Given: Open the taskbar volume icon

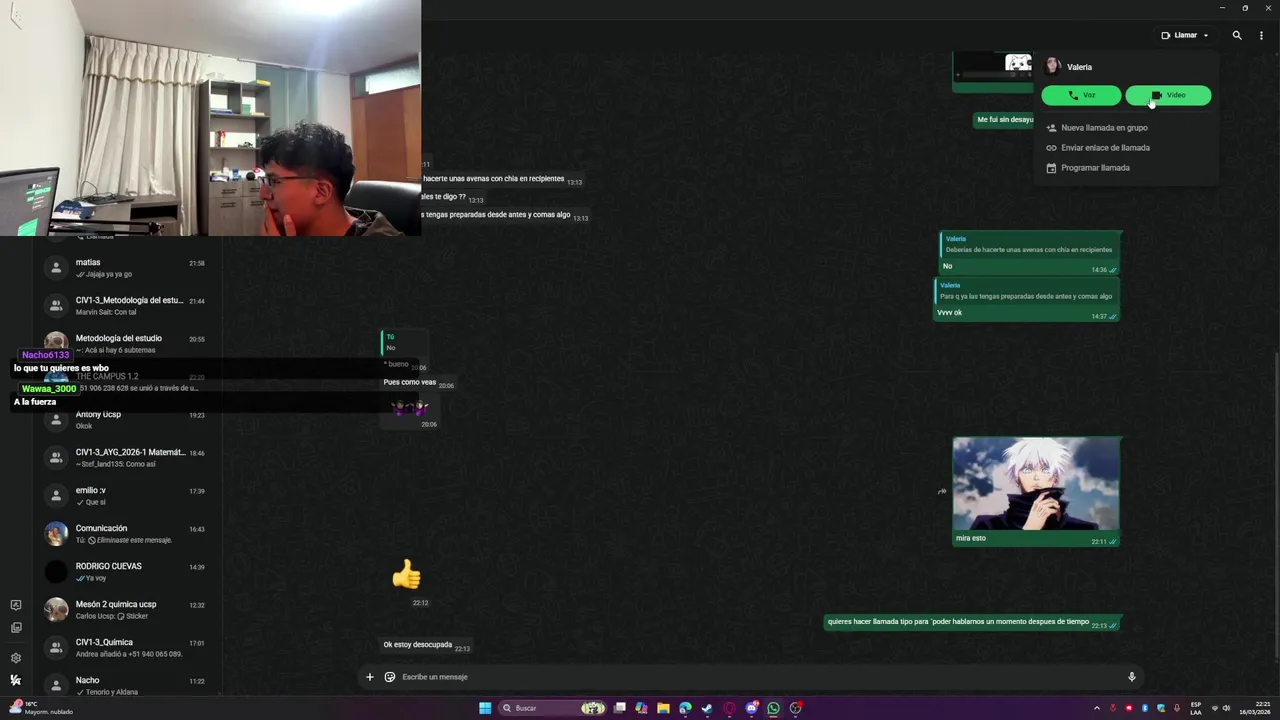Looking at the screenshot, I should [x=1227, y=708].
